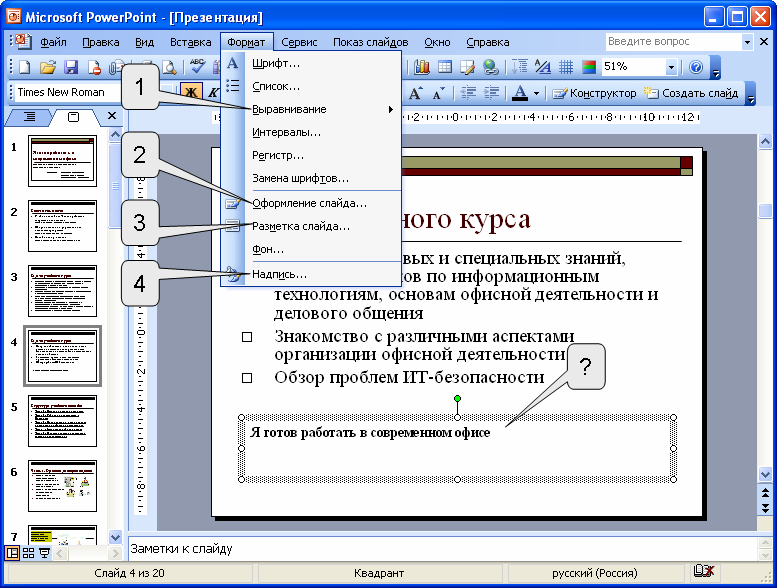The width and height of the screenshot is (777, 588).
Task: Choose Оформление слайда… menu entry
Action: point(311,203)
